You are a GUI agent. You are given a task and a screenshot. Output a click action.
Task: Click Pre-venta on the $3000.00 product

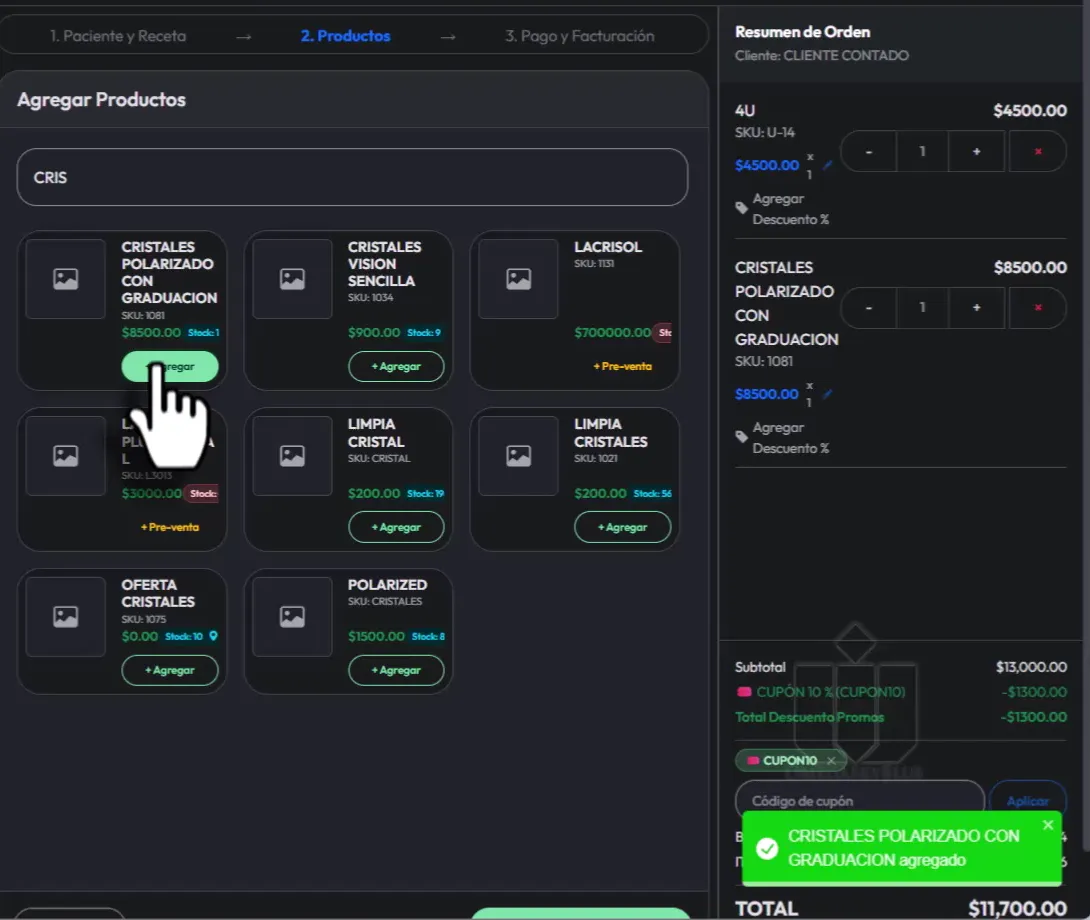[170, 527]
